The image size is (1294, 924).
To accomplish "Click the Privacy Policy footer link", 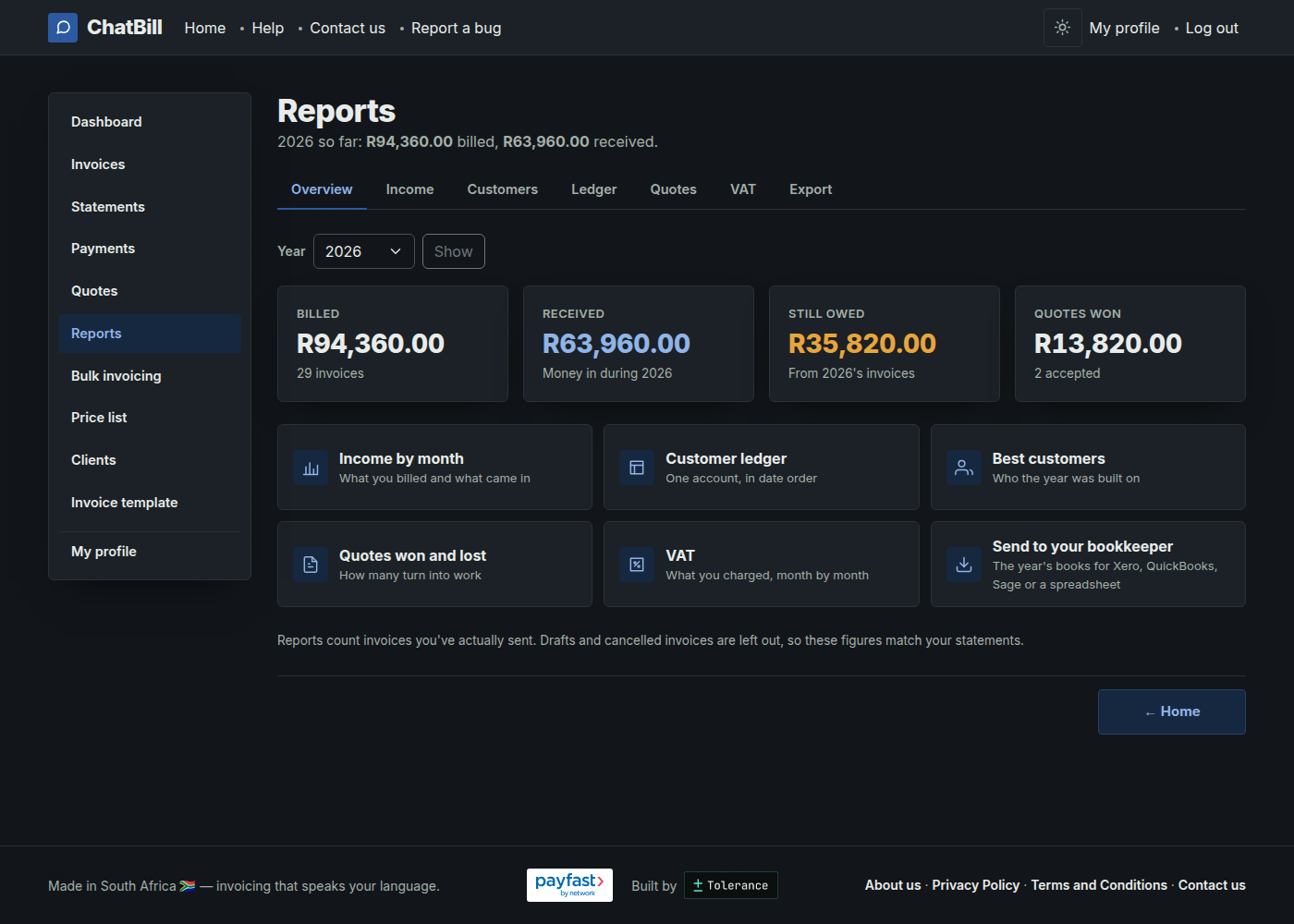I will pyautogui.click(x=976, y=885).
